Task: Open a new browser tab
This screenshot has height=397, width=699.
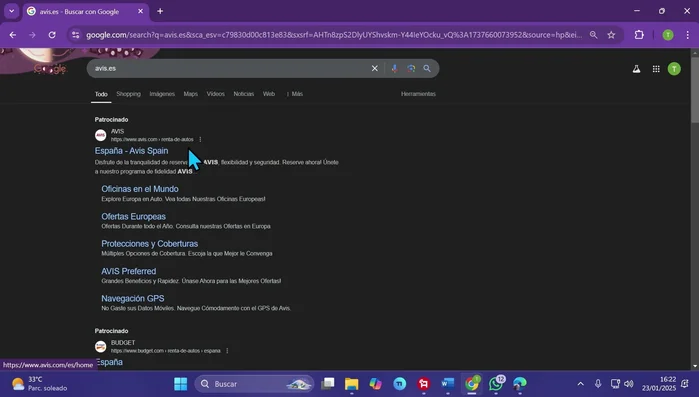Action: (x=160, y=11)
